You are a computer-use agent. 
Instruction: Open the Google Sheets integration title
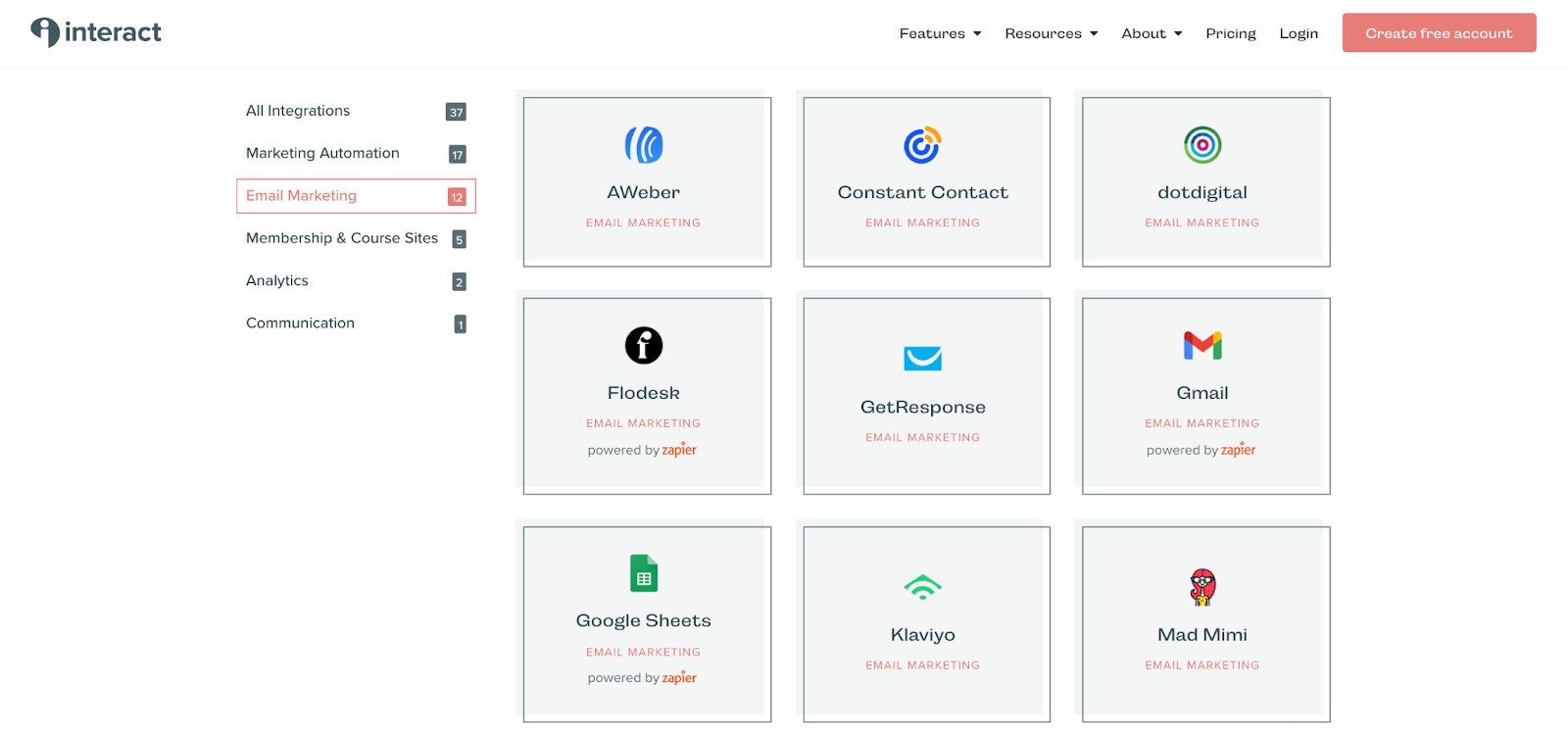coord(644,620)
